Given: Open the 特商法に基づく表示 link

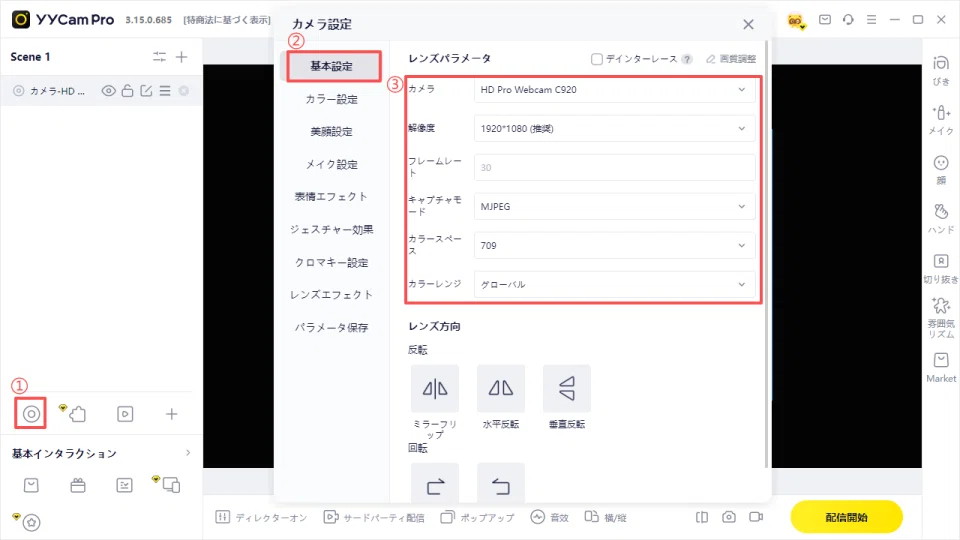Looking at the screenshot, I should click(x=227, y=20).
